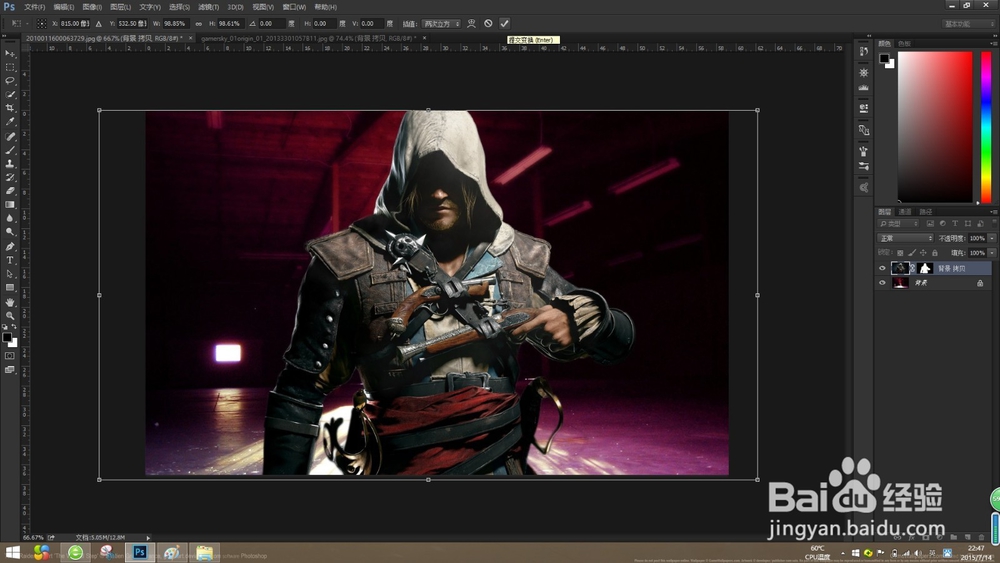Screen dimensions: 1000x563
Task: Filter layers by type layer T icon
Action: click(x=955, y=224)
